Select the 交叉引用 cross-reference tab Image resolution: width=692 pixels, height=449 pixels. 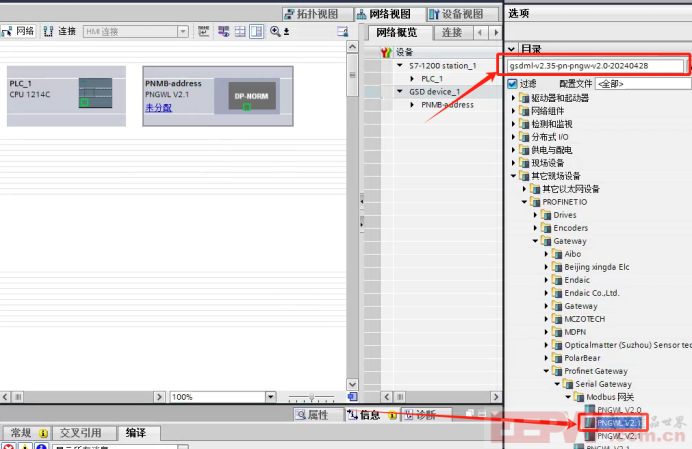[81, 433]
